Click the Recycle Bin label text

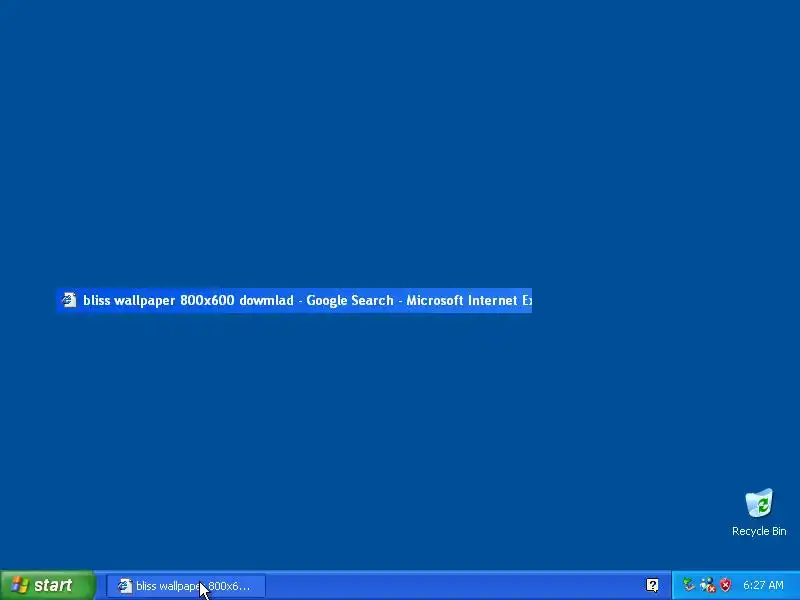coord(759,531)
